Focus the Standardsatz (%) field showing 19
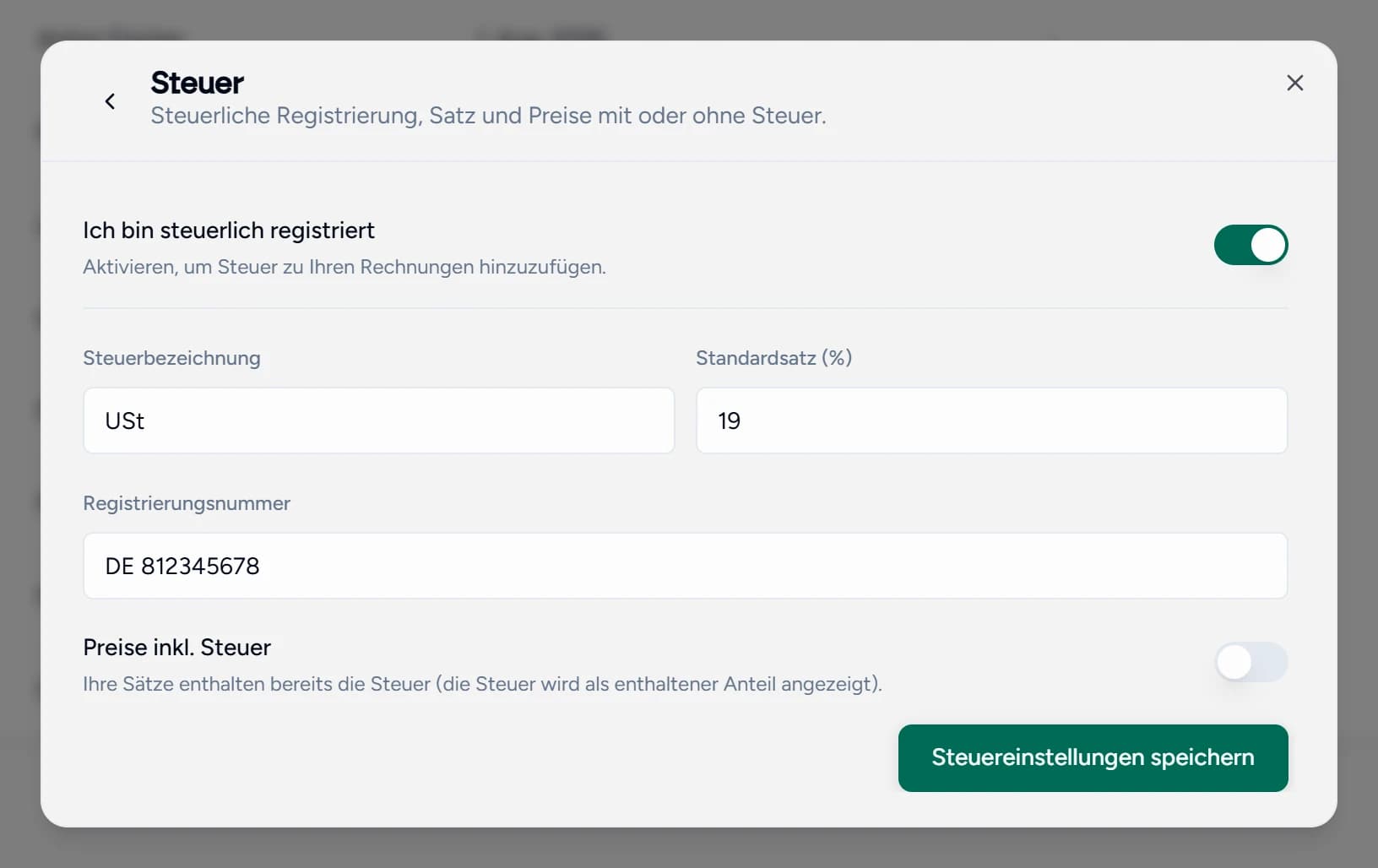Screen dimensions: 1378x868 (x=991, y=420)
